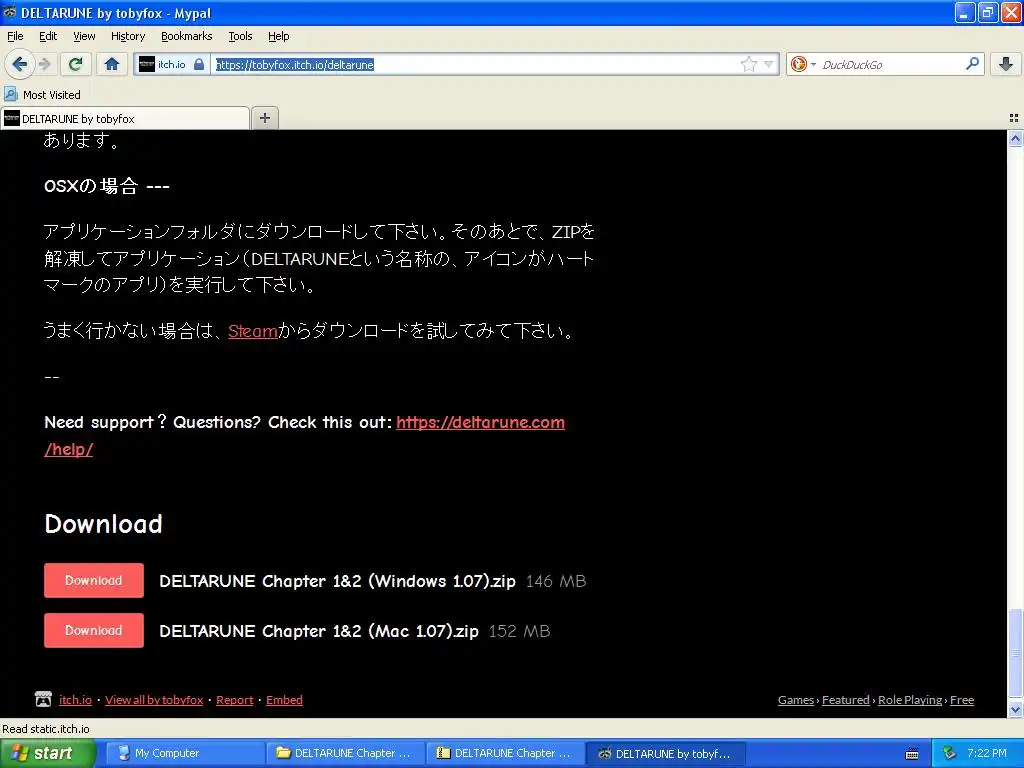The image size is (1024, 768).
Task: Click the itch.io site identity icon
Action: point(147,64)
